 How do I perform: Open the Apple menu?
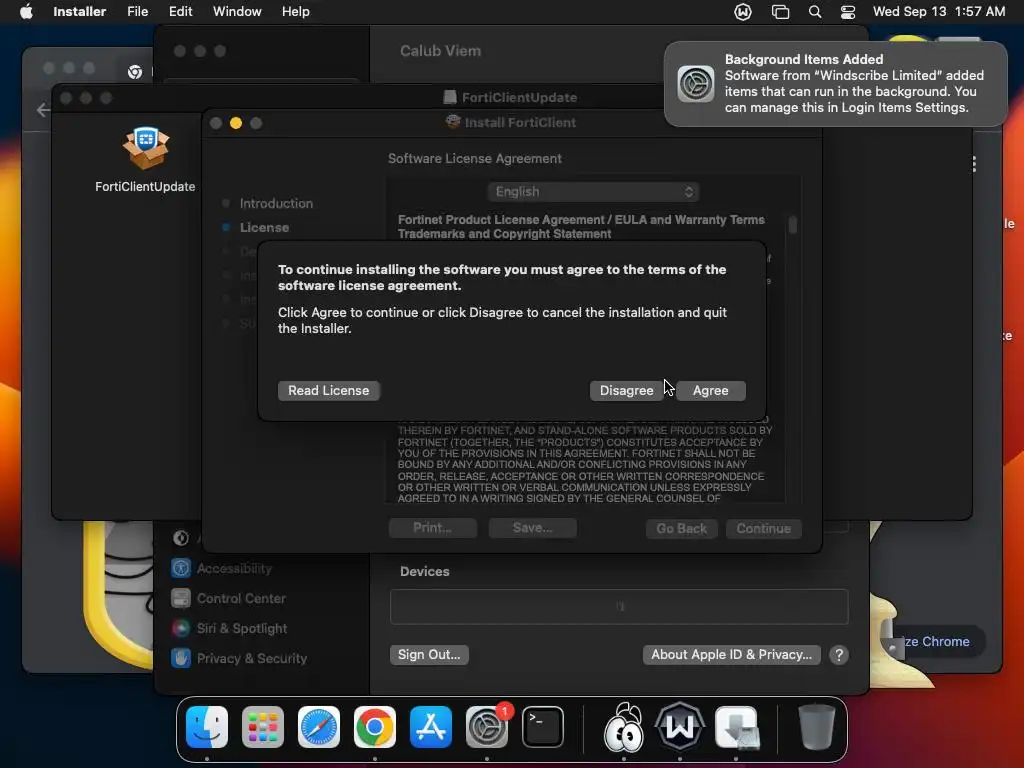pyautogui.click(x=26, y=11)
